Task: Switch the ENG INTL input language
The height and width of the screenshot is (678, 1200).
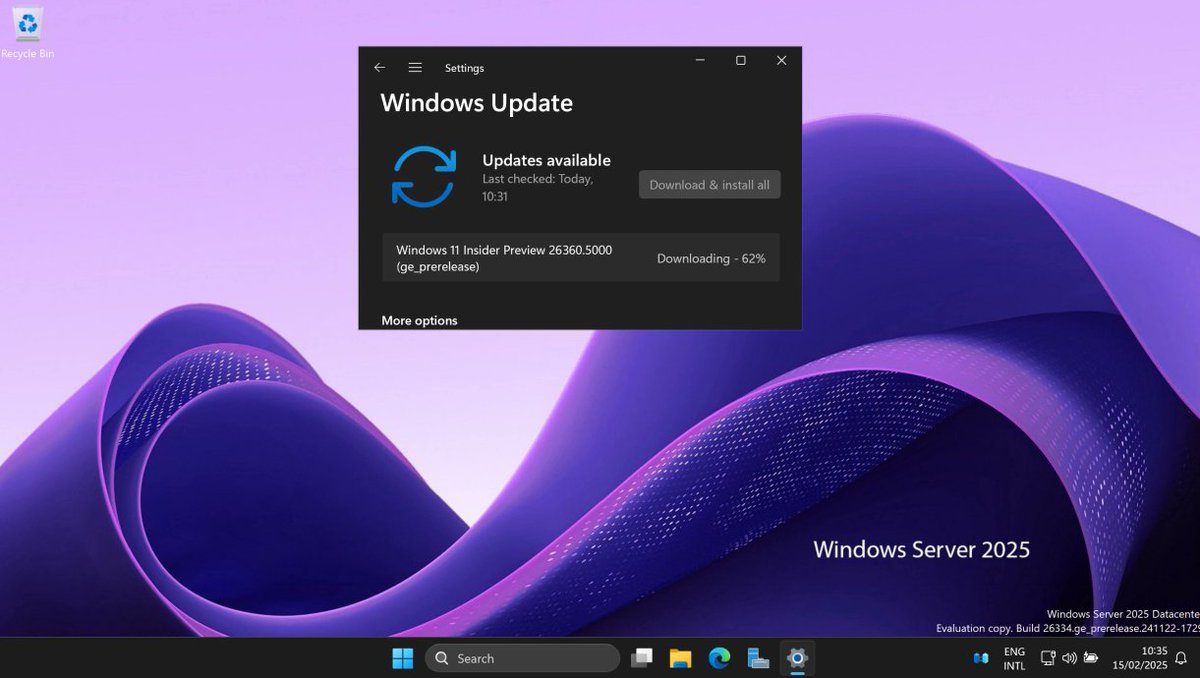Action: [x=1014, y=658]
